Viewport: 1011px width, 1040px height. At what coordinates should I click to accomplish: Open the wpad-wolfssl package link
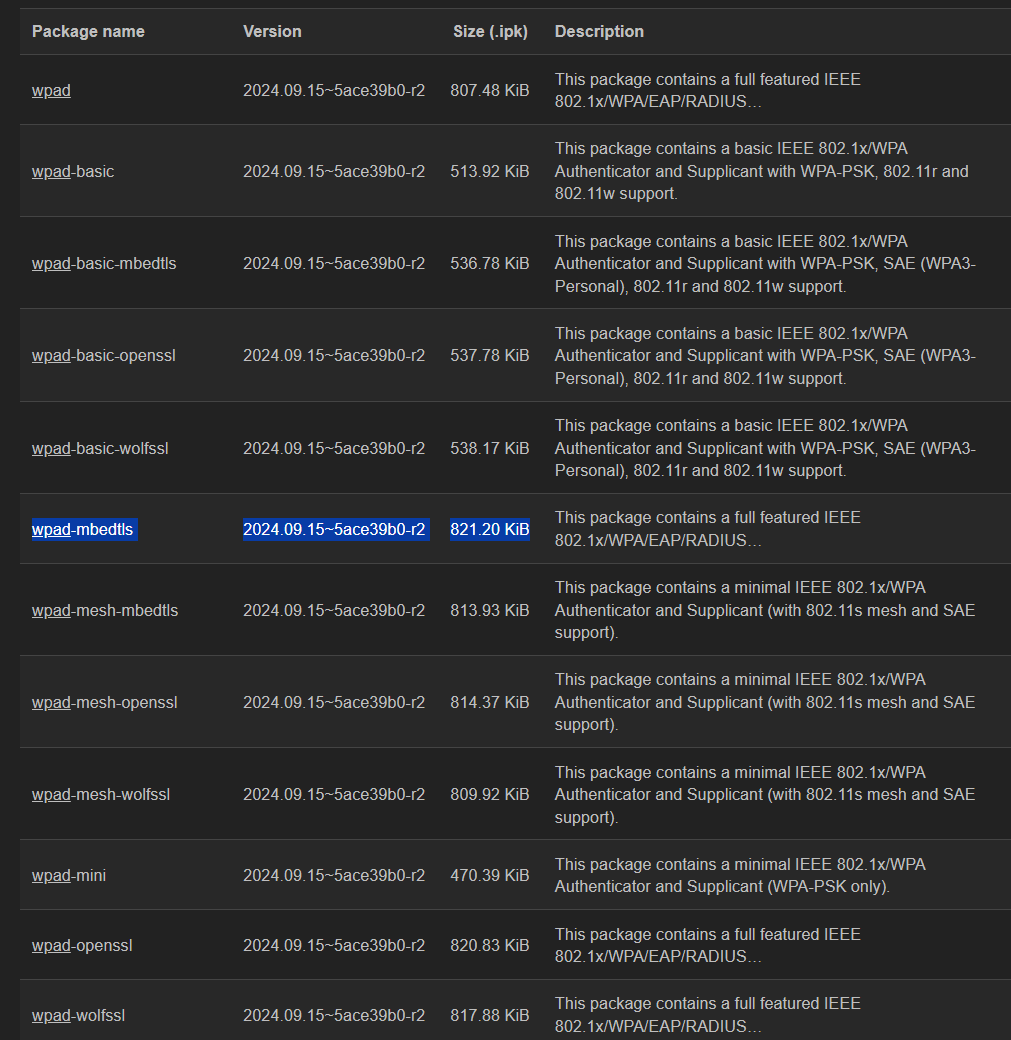78,1015
